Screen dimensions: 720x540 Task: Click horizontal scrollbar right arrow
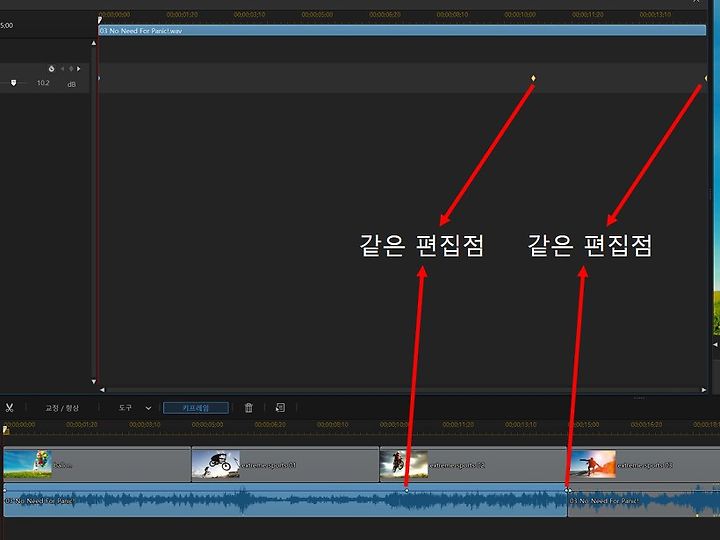pyautogui.click(x=704, y=390)
